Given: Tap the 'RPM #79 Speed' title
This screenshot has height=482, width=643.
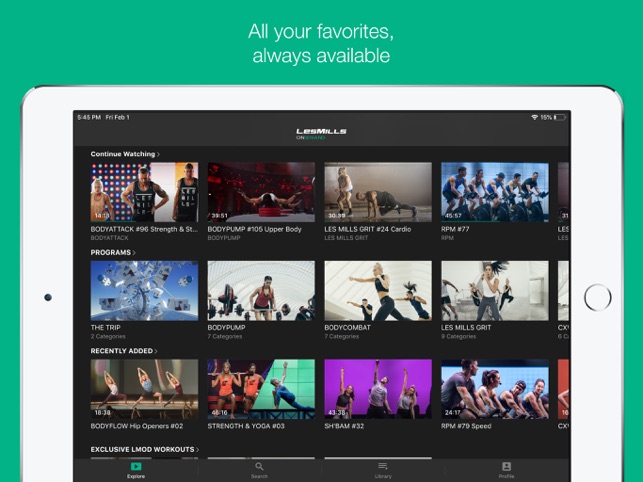Looking at the screenshot, I should (x=466, y=426).
